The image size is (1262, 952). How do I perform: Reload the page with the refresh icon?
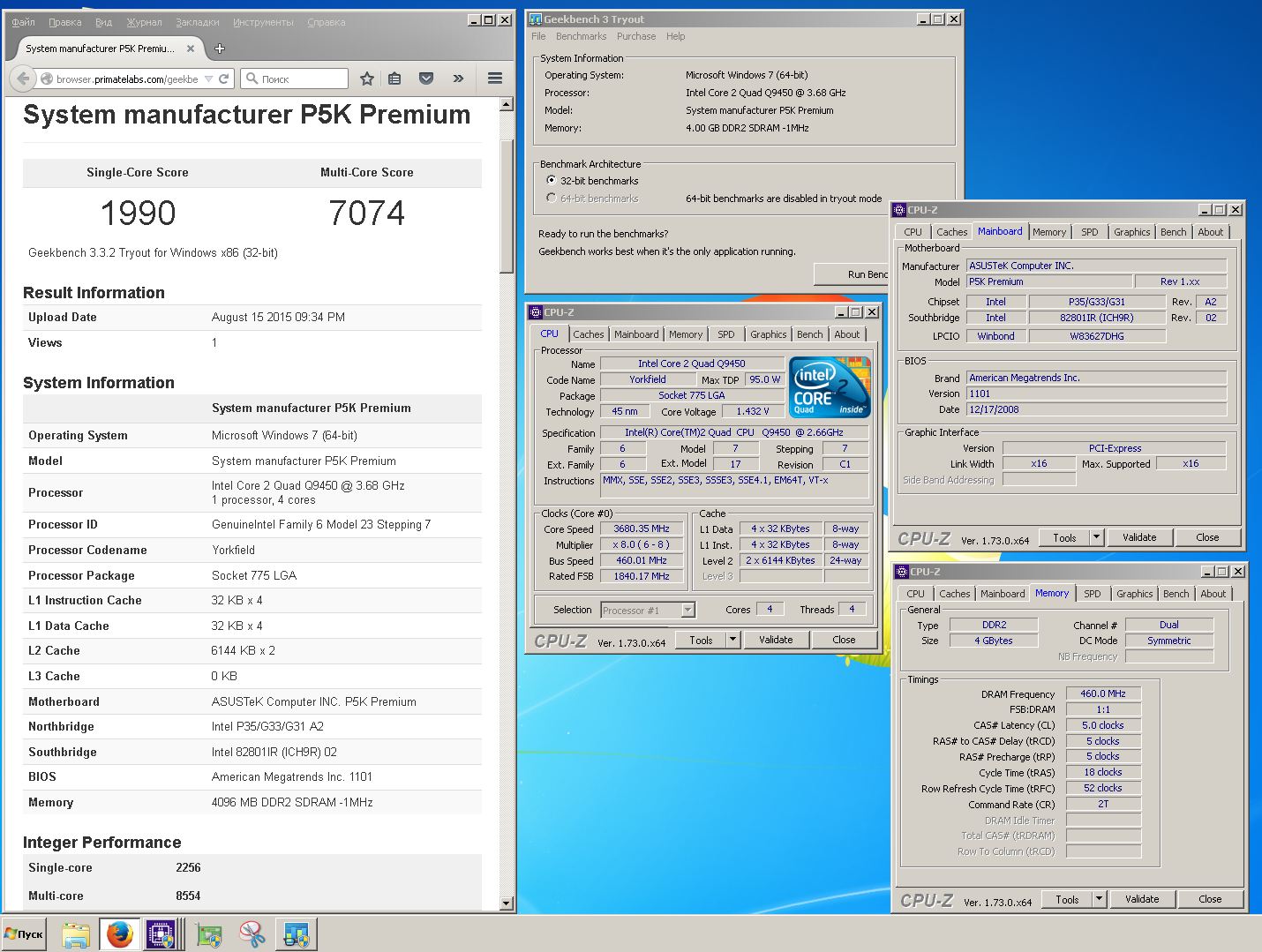click(x=224, y=79)
